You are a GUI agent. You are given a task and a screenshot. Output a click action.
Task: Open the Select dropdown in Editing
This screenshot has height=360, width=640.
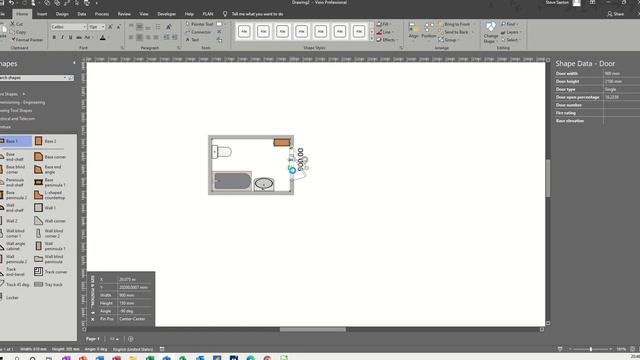511,40
